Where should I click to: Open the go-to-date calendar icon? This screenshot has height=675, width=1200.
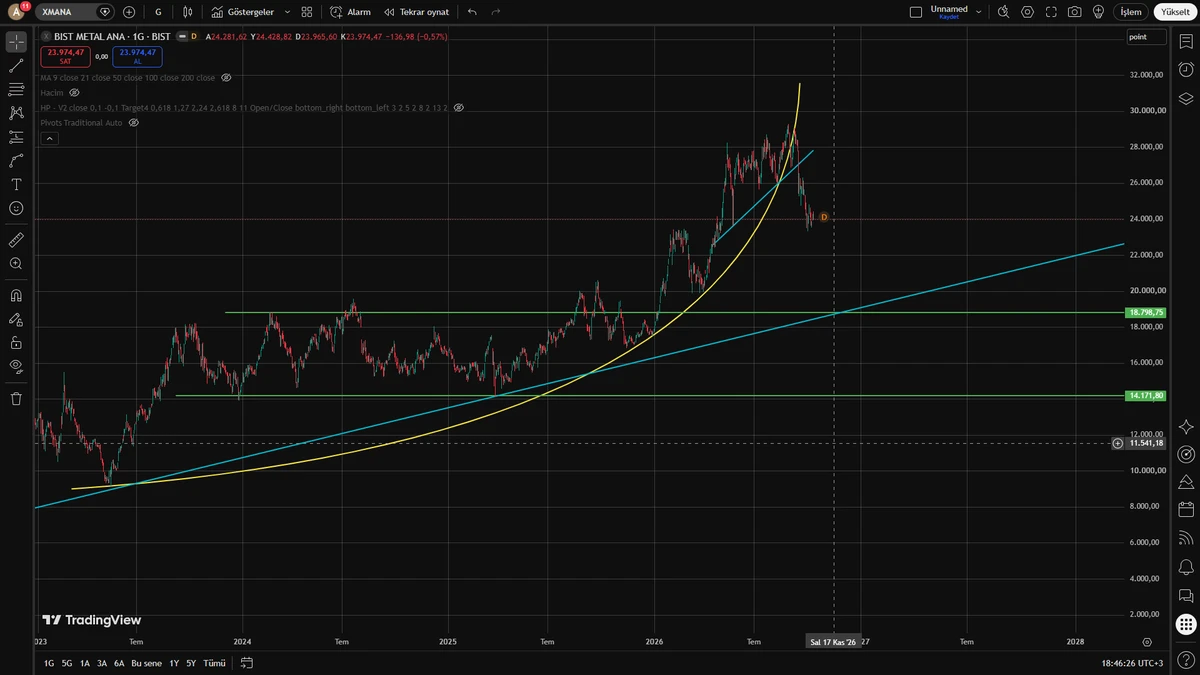(x=247, y=663)
